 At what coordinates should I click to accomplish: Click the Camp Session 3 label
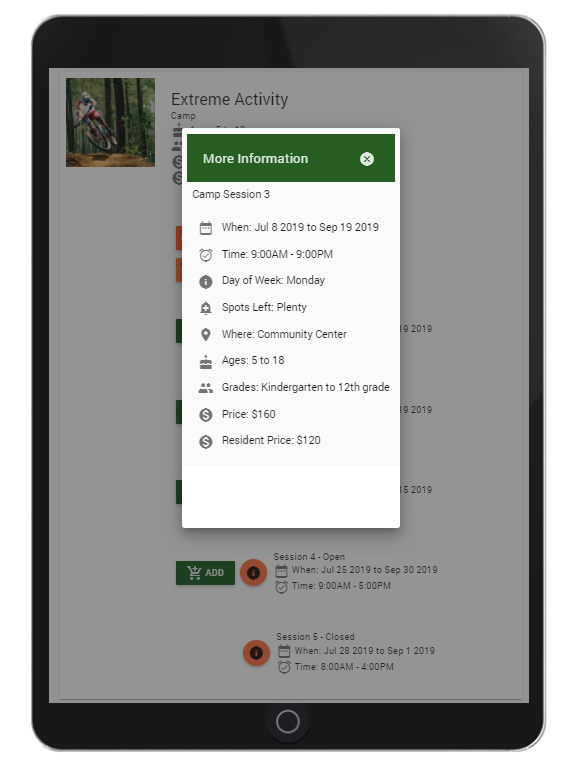point(231,194)
